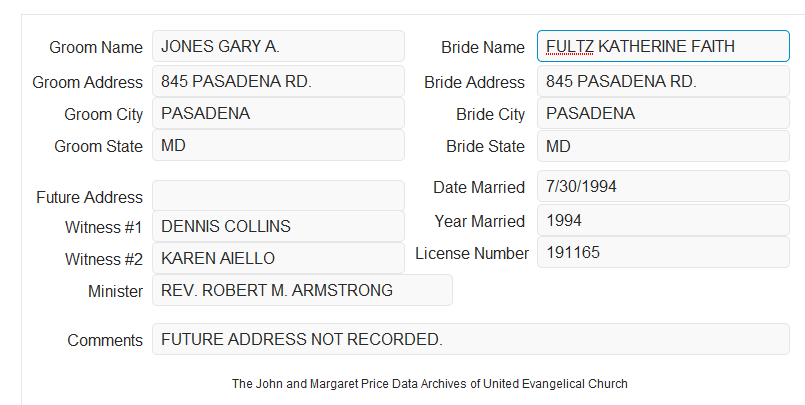The width and height of the screenshot is (805, 405).
Task: Click the Bride Address field
Action: 663,82
